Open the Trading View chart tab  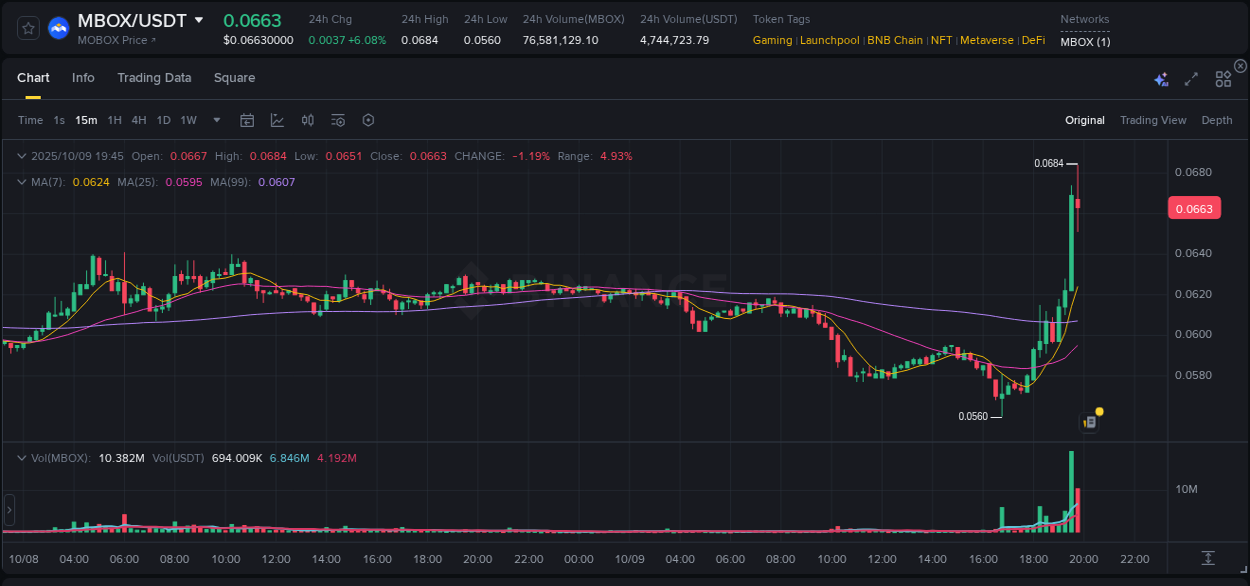click(1153, 120)
